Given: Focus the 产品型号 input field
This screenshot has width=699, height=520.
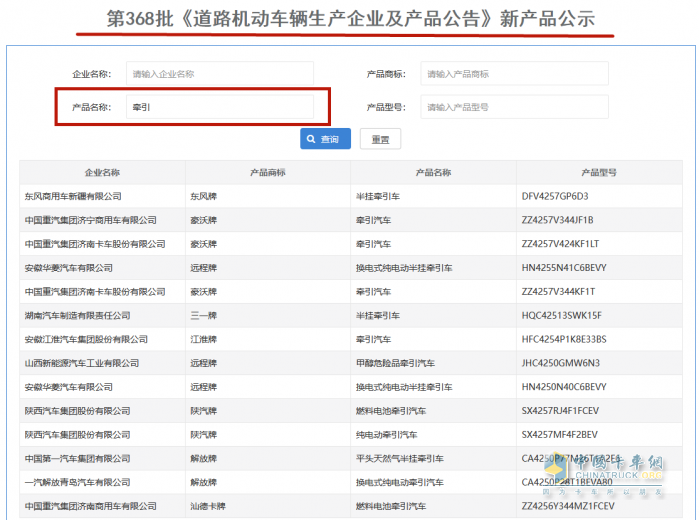Looking at the screenshot, I should click(514, 107).
